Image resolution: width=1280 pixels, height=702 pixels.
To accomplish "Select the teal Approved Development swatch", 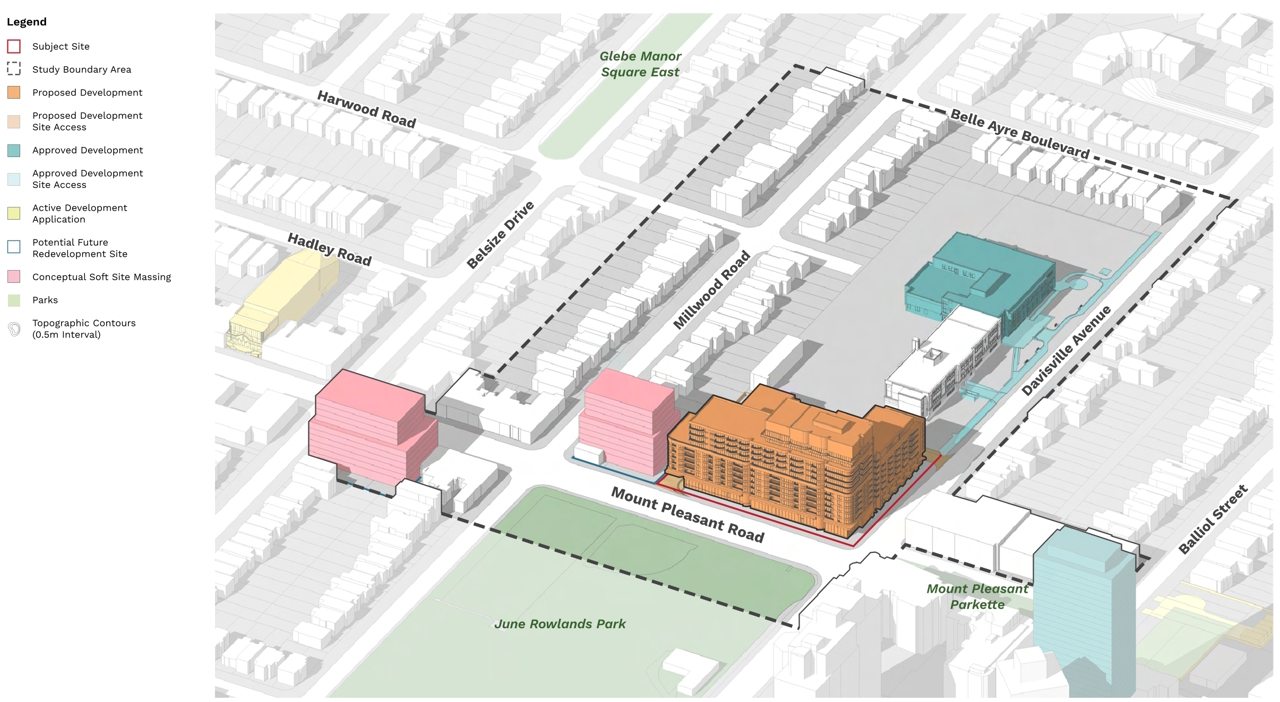I will (x=14, y=150).
